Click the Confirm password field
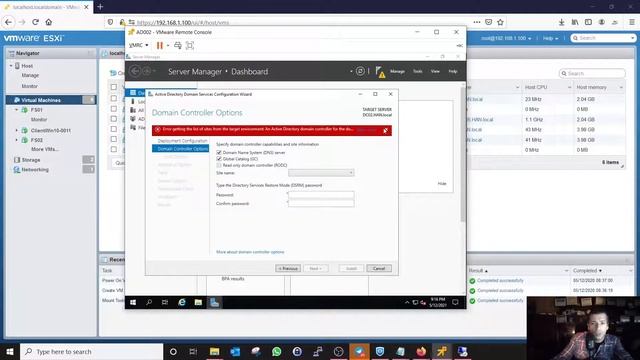The width and height of the screenshot is (640, 360). 321,203
